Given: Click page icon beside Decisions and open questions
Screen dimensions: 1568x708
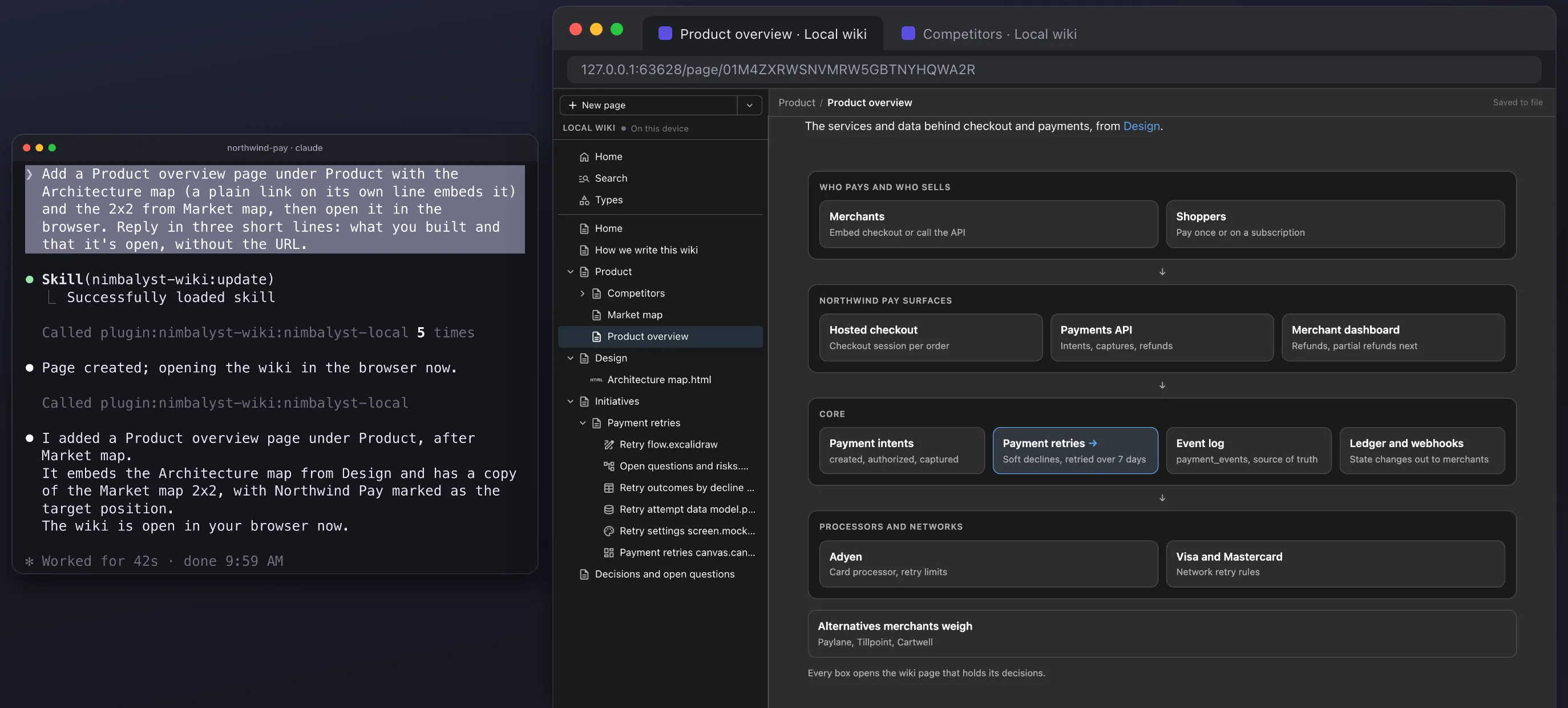Looking at the screenshot, I should 584,574.
